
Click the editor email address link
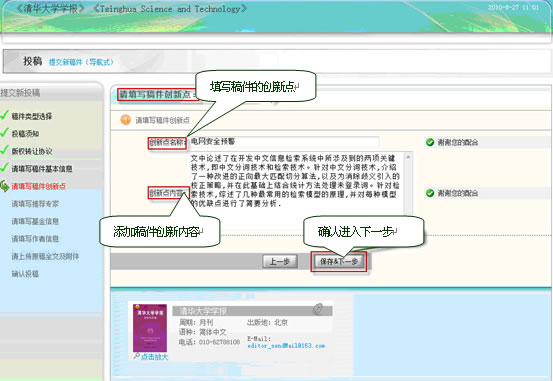(x=286, y=346)
